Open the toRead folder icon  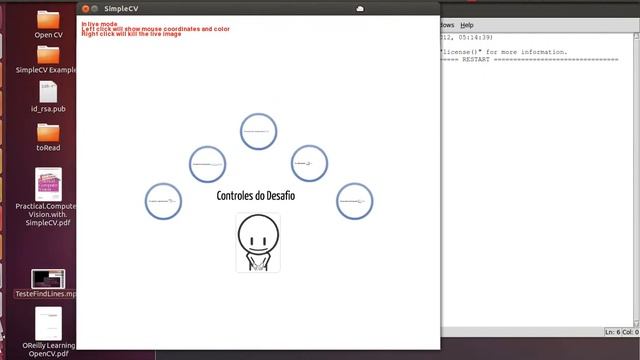(48, 133)
